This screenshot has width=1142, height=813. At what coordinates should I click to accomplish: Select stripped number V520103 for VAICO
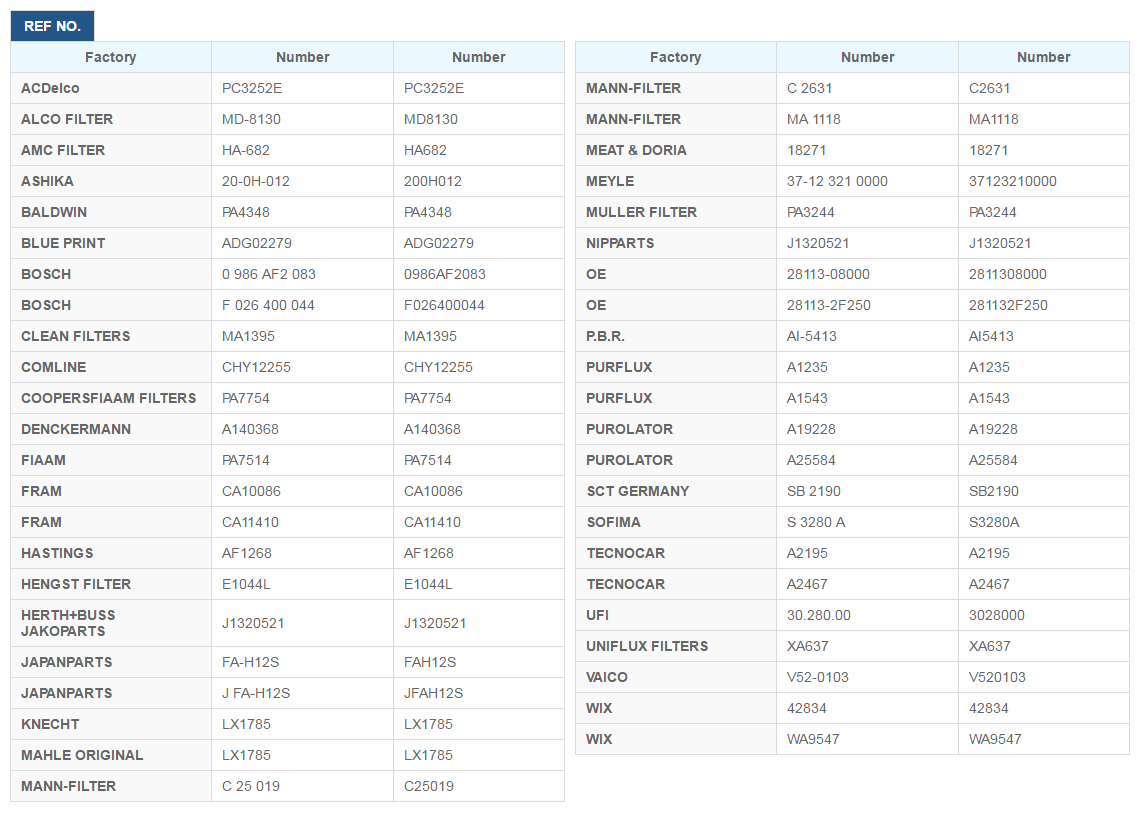[997, 678]
